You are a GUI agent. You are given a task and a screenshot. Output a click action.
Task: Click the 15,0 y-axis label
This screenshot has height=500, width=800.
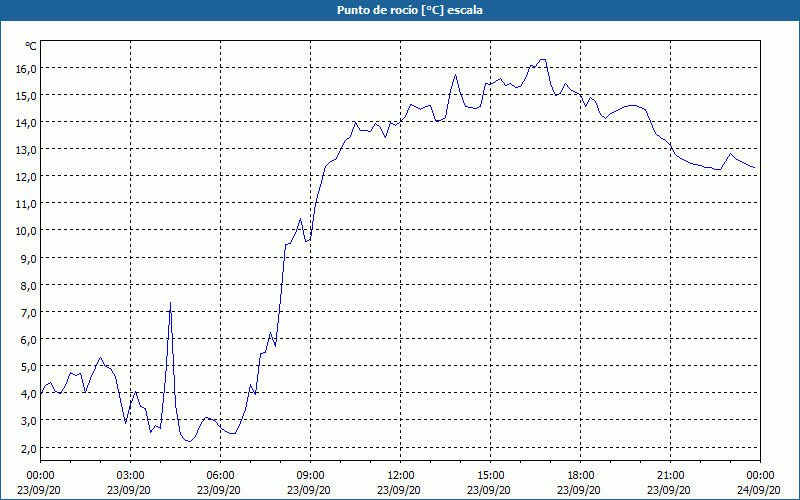tap(26, 96)
